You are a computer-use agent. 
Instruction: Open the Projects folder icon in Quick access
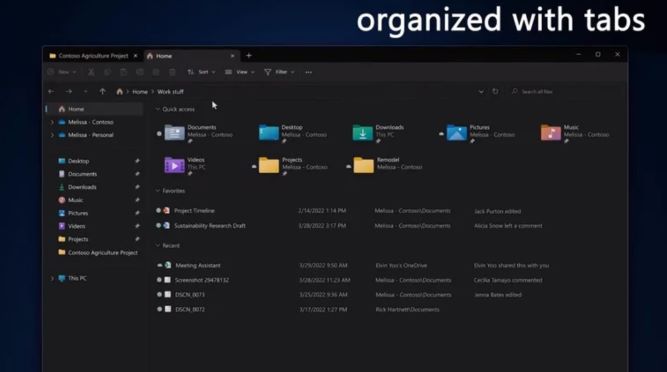coord(269,165)
